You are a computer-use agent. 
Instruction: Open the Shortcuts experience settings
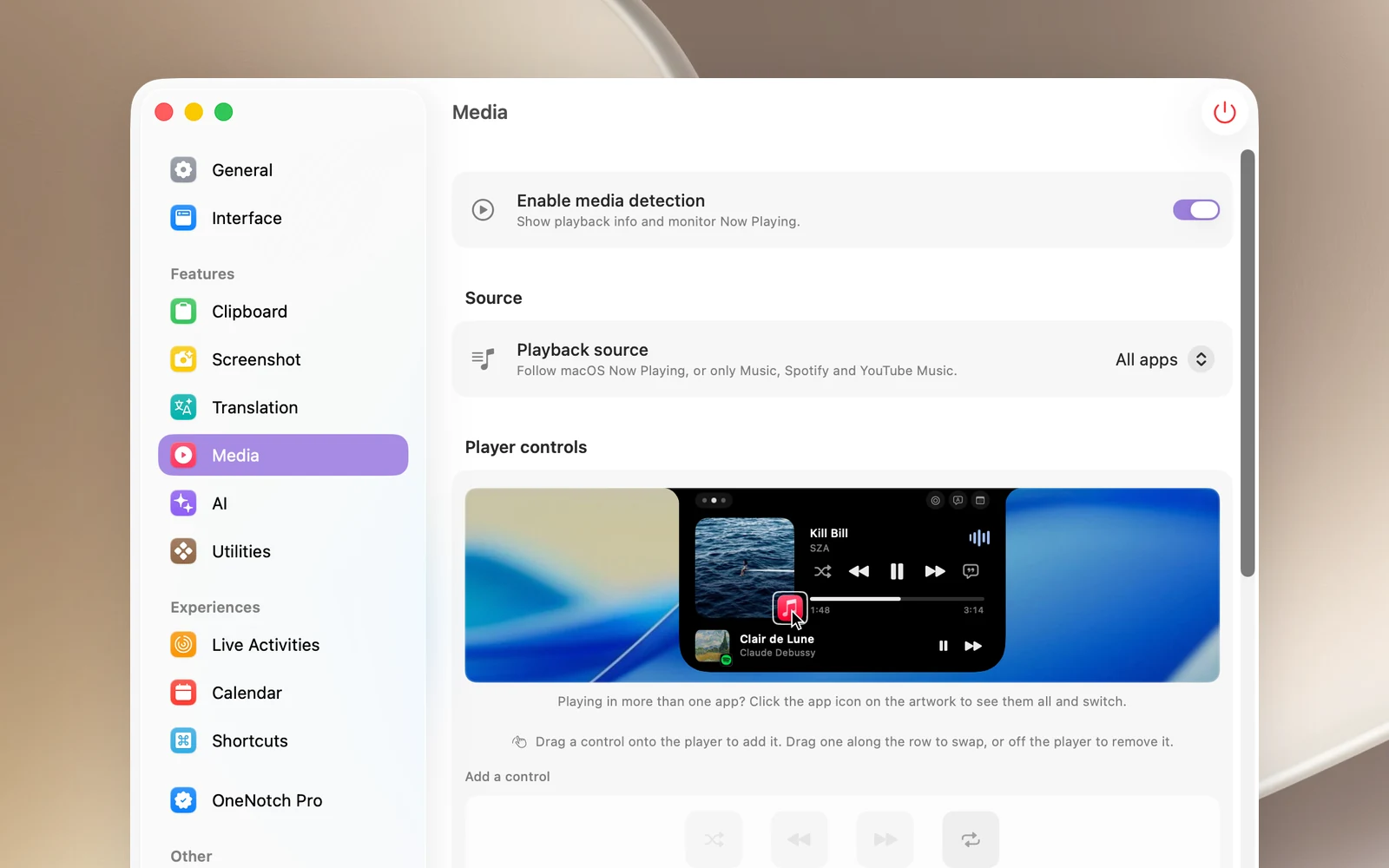[x=283, y=740]
